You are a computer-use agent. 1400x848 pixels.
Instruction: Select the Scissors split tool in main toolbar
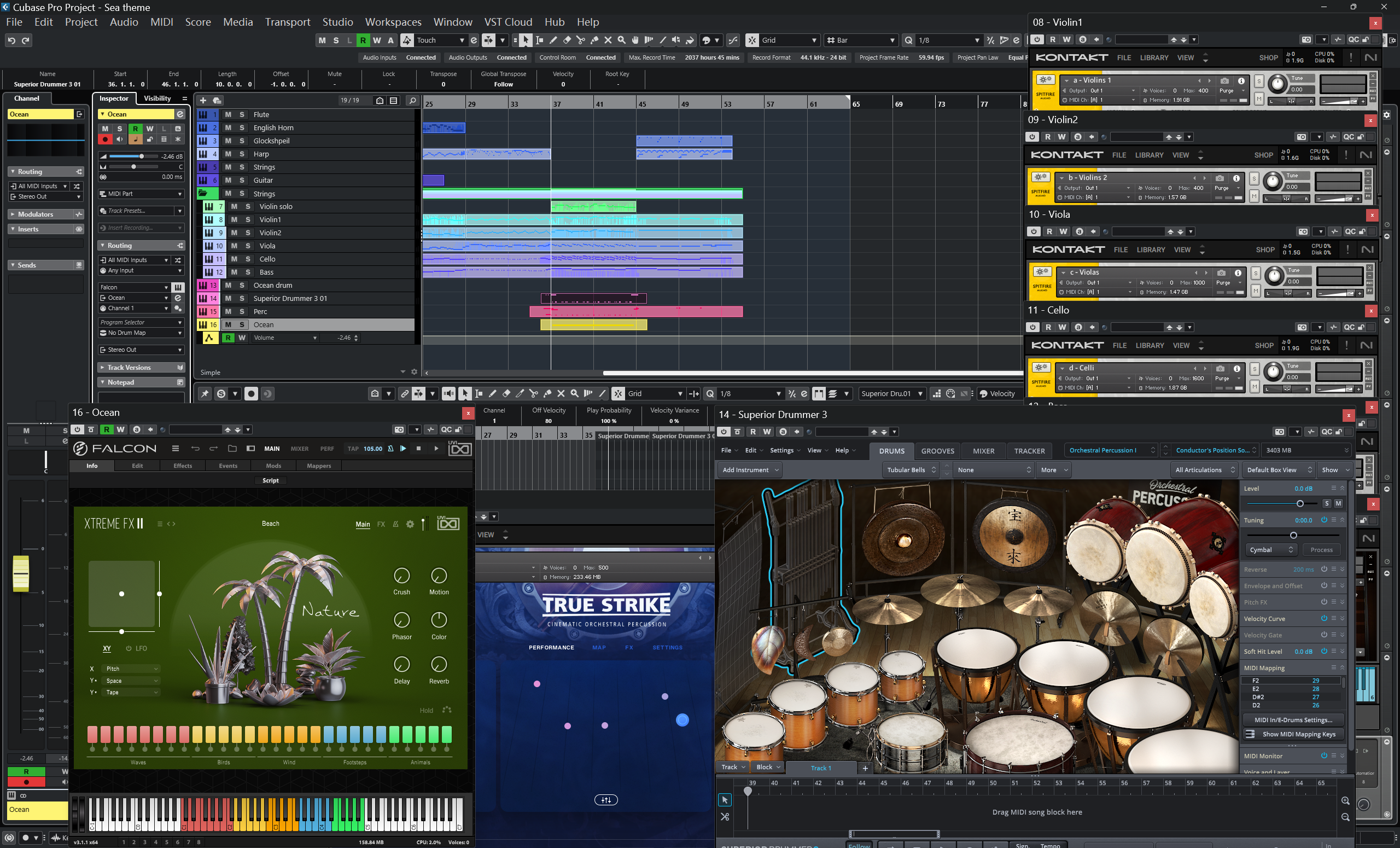coord(580,40)
